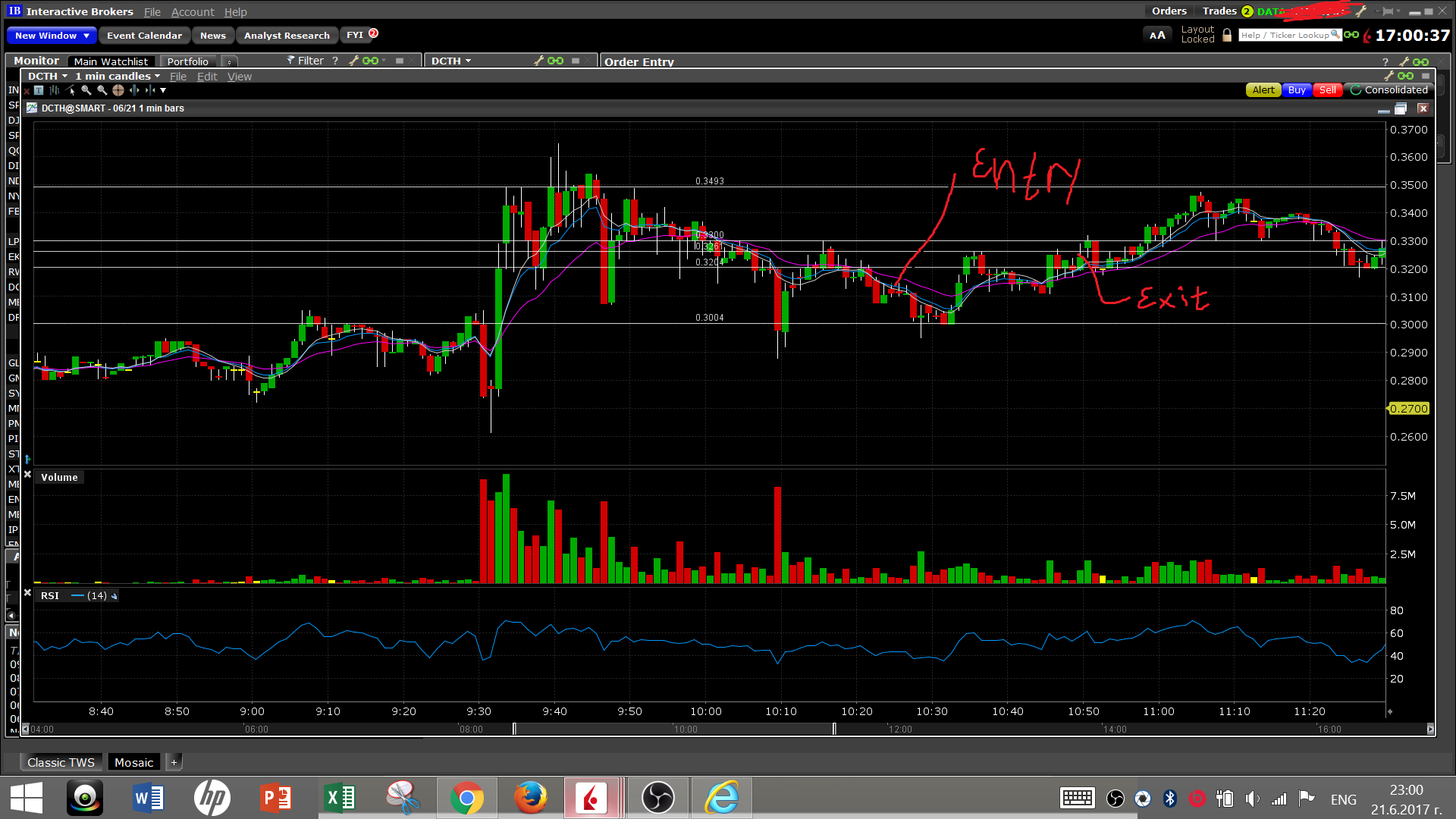Click the Filter funnel in Monitor panel
Viewport: 1456px width, 819px height.
pyautogui.click(x=290, y=61)
